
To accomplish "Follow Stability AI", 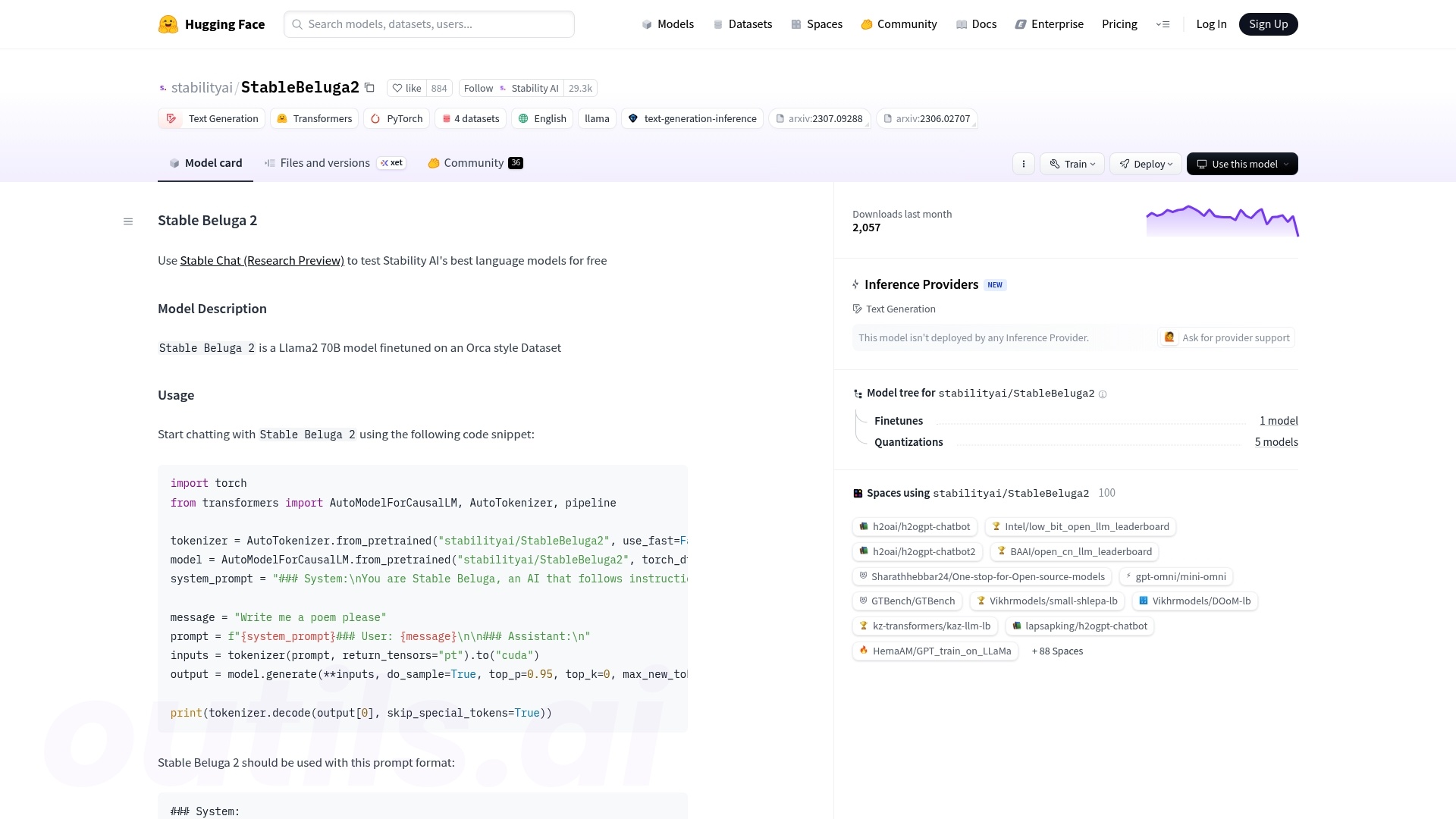I will pyautogui.click(x=512, y=88).
